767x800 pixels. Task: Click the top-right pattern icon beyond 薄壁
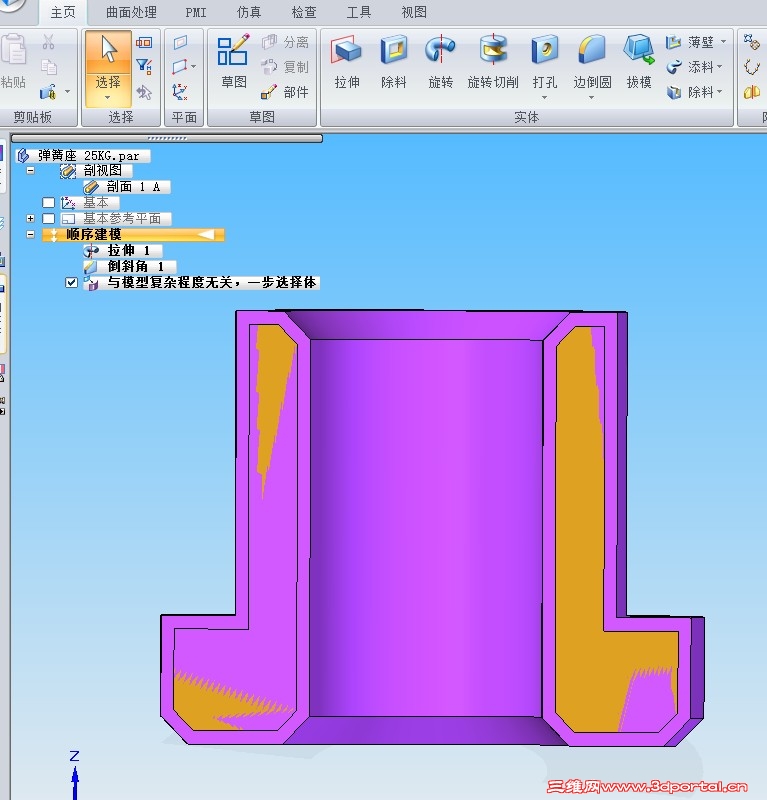click(x=751, y=42)
